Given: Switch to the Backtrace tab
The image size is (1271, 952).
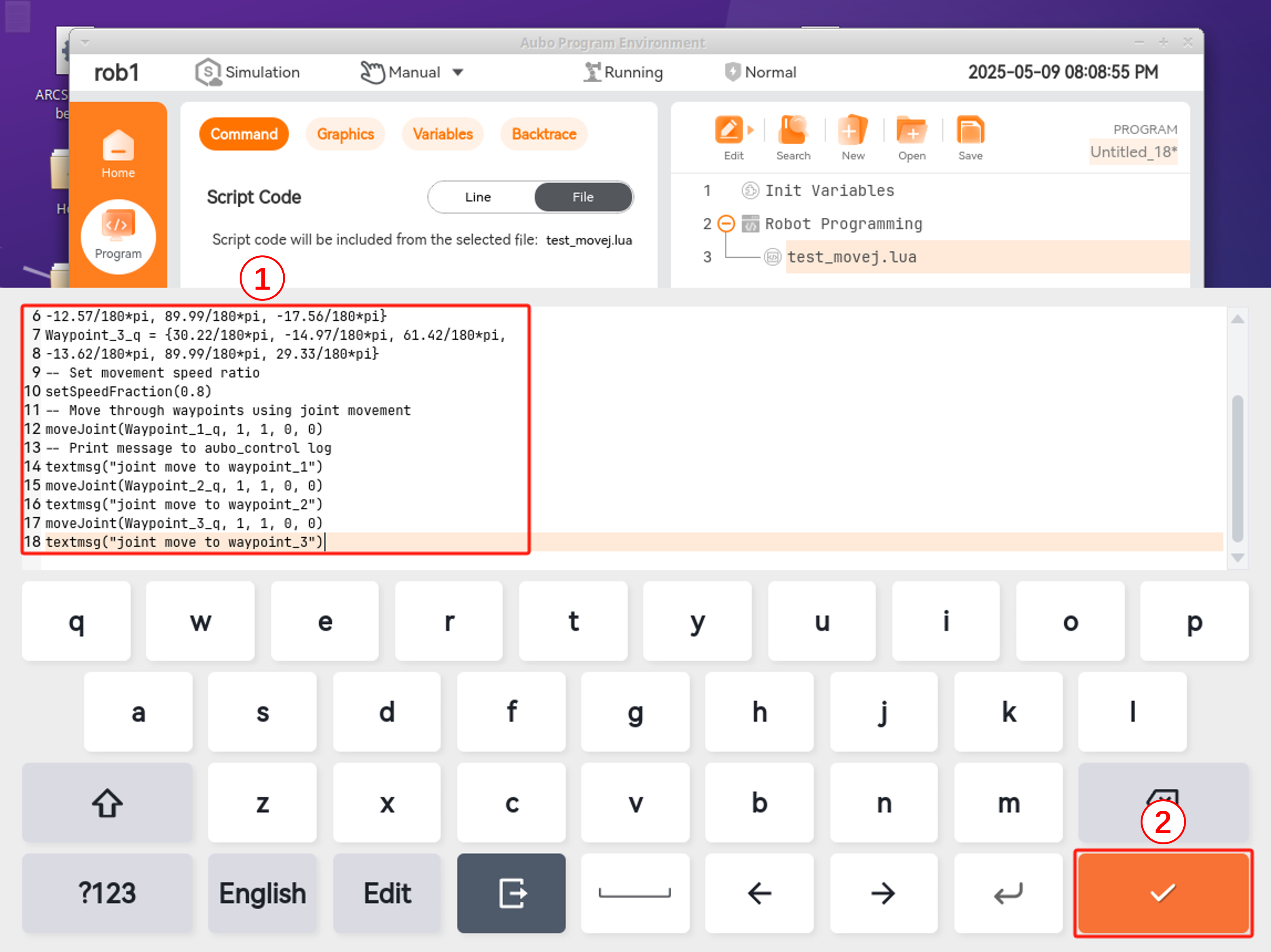Looking at the screenshot, I should pos(544,134).
